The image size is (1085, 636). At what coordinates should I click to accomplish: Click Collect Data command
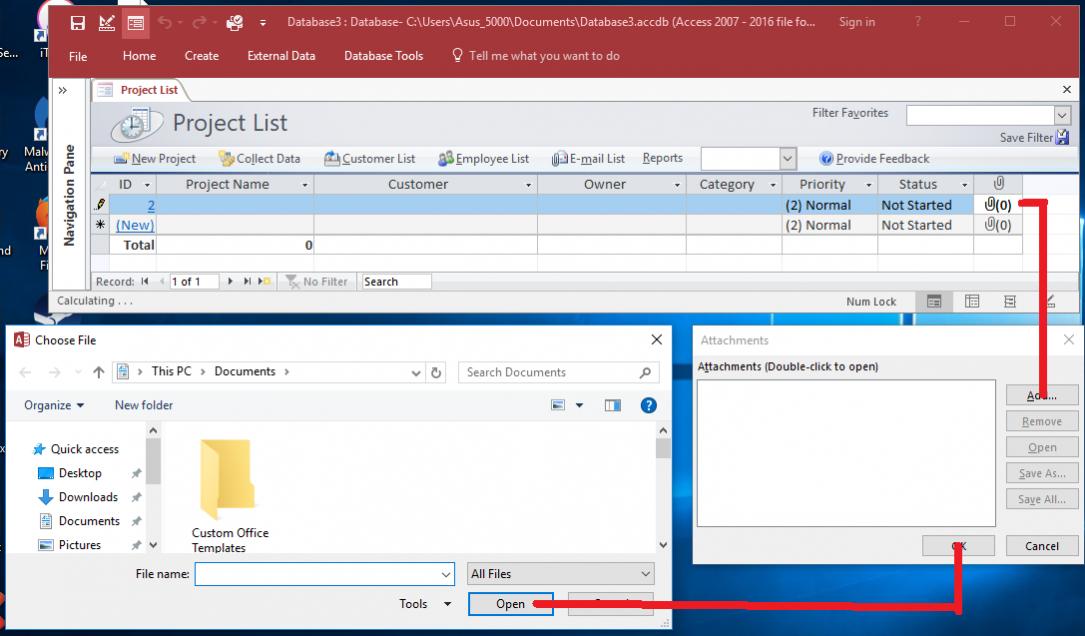[259, 158]
